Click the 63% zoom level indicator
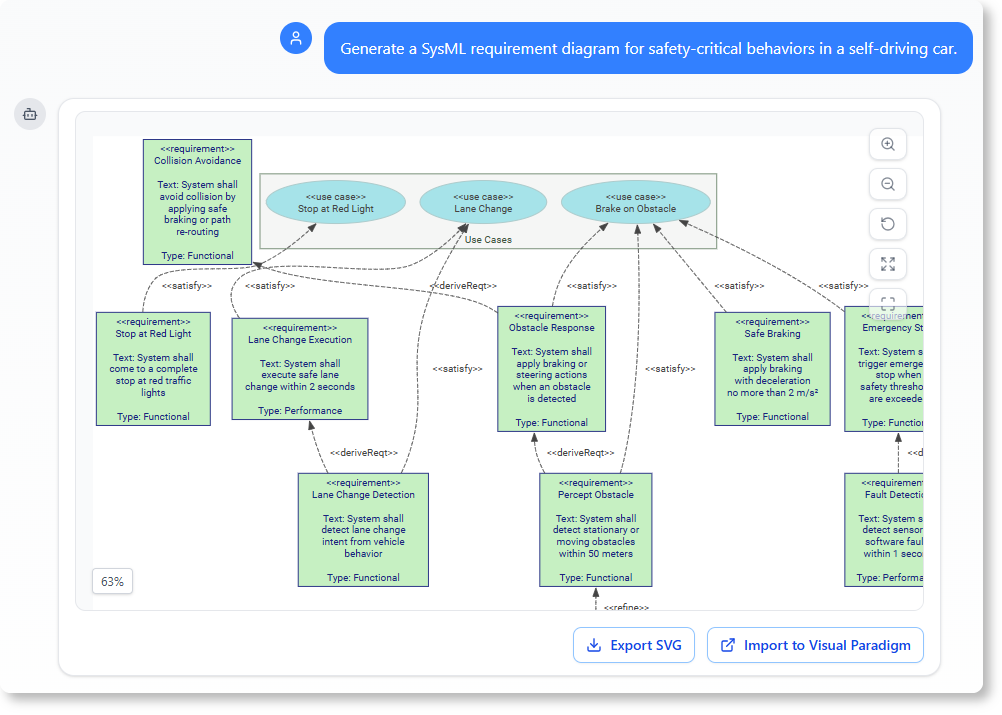Image resolution: width=1002 pixels, height=715 pixels. (x=112, y=581)
